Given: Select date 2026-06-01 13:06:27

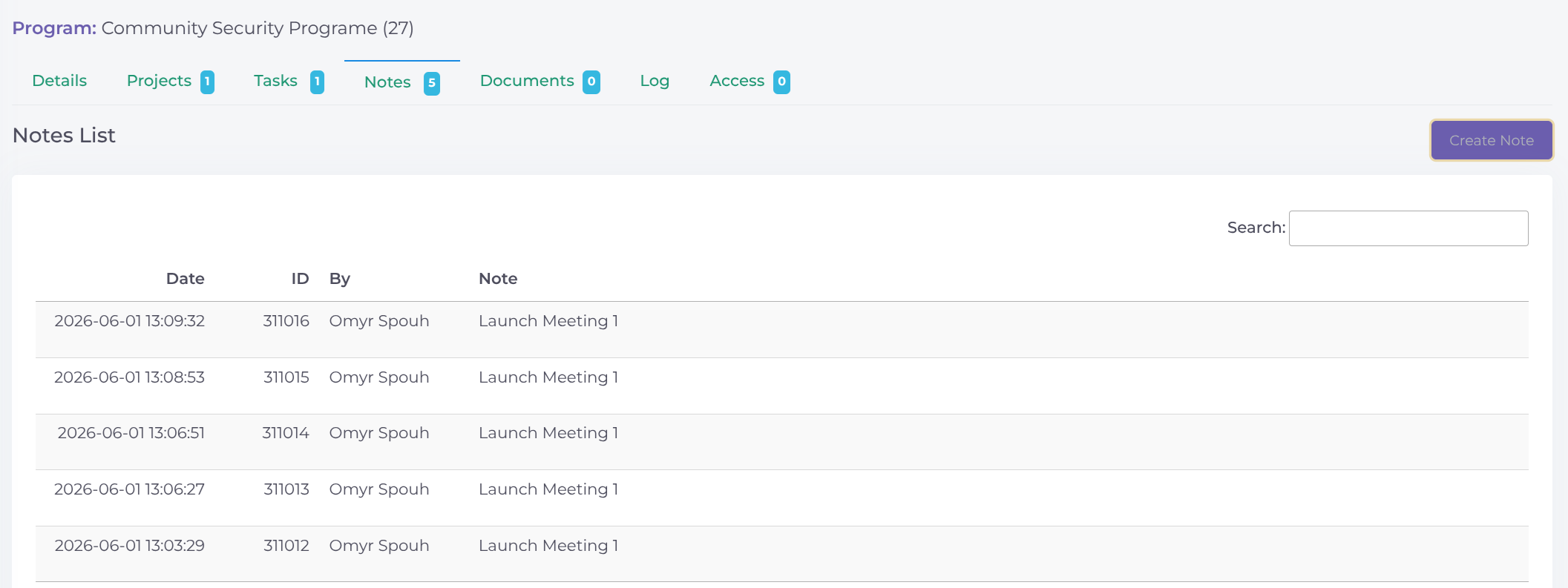Looking at the screenshot, I should 129,489.
